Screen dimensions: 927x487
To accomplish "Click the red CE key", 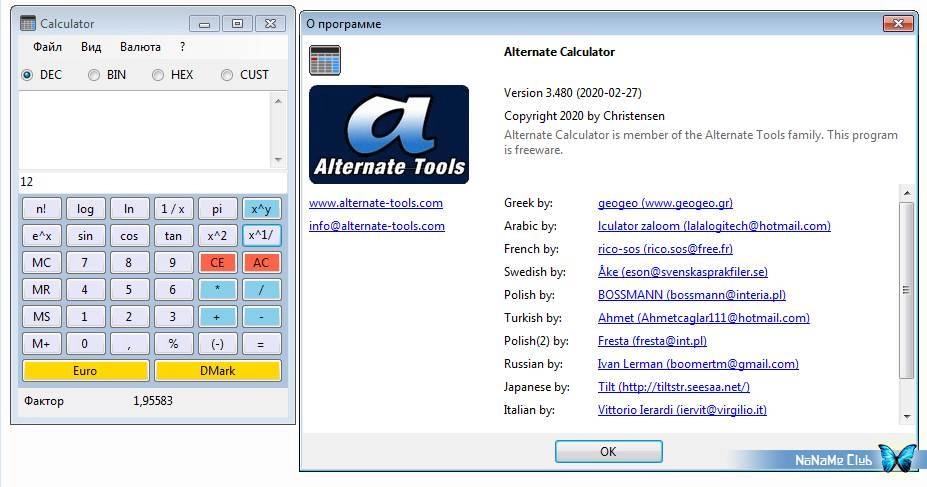I will [217, 262].
